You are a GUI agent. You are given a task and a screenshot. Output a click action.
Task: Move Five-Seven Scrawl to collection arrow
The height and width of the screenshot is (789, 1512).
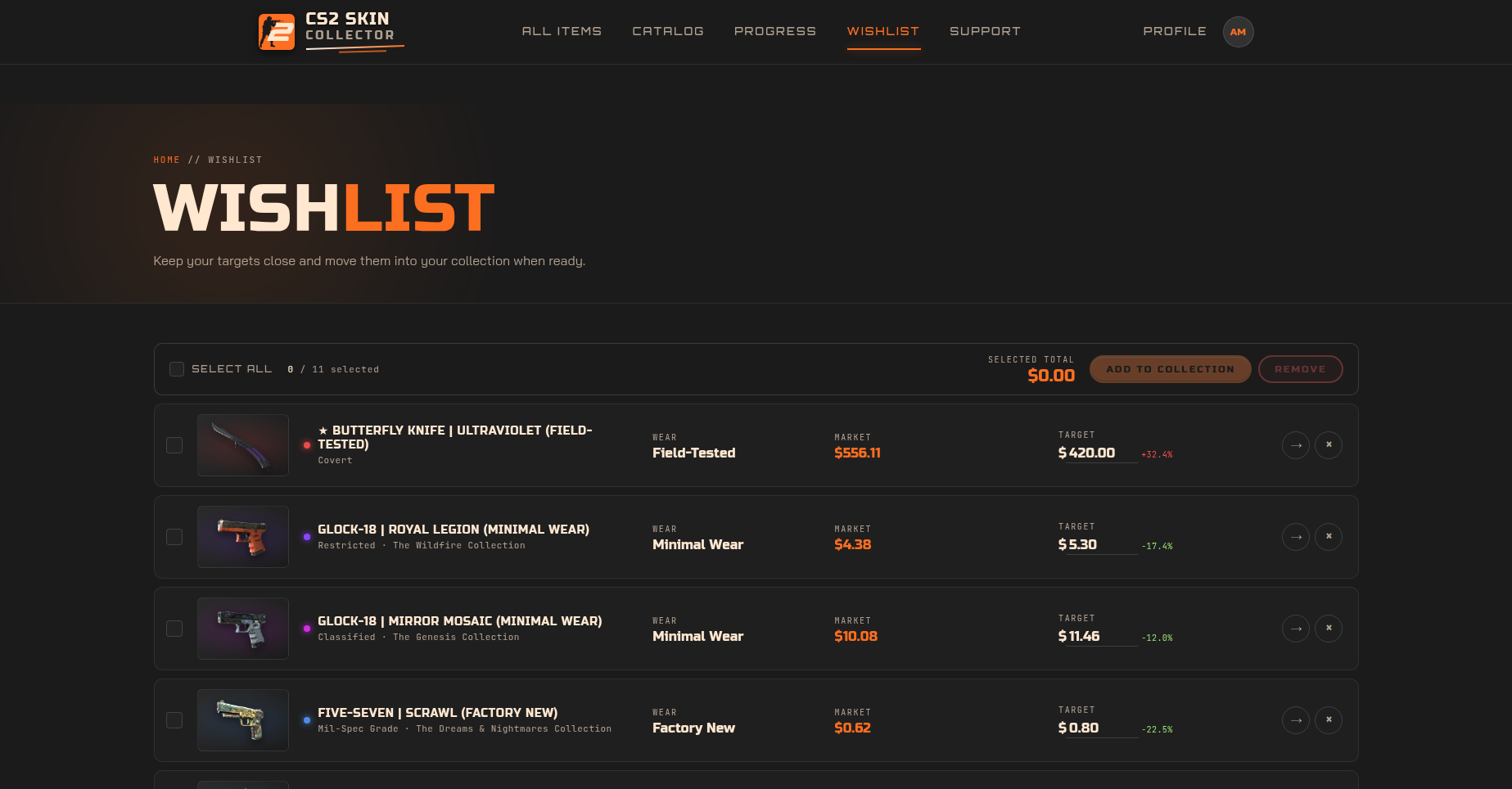(1295, 720)
